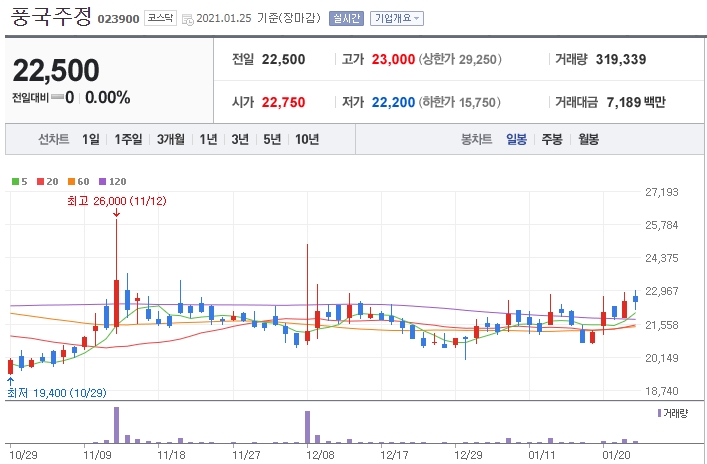Viewport: 707px width, 464px height.
Task: Select the 1일 line chart tab
Action: (x=91, y=139)
